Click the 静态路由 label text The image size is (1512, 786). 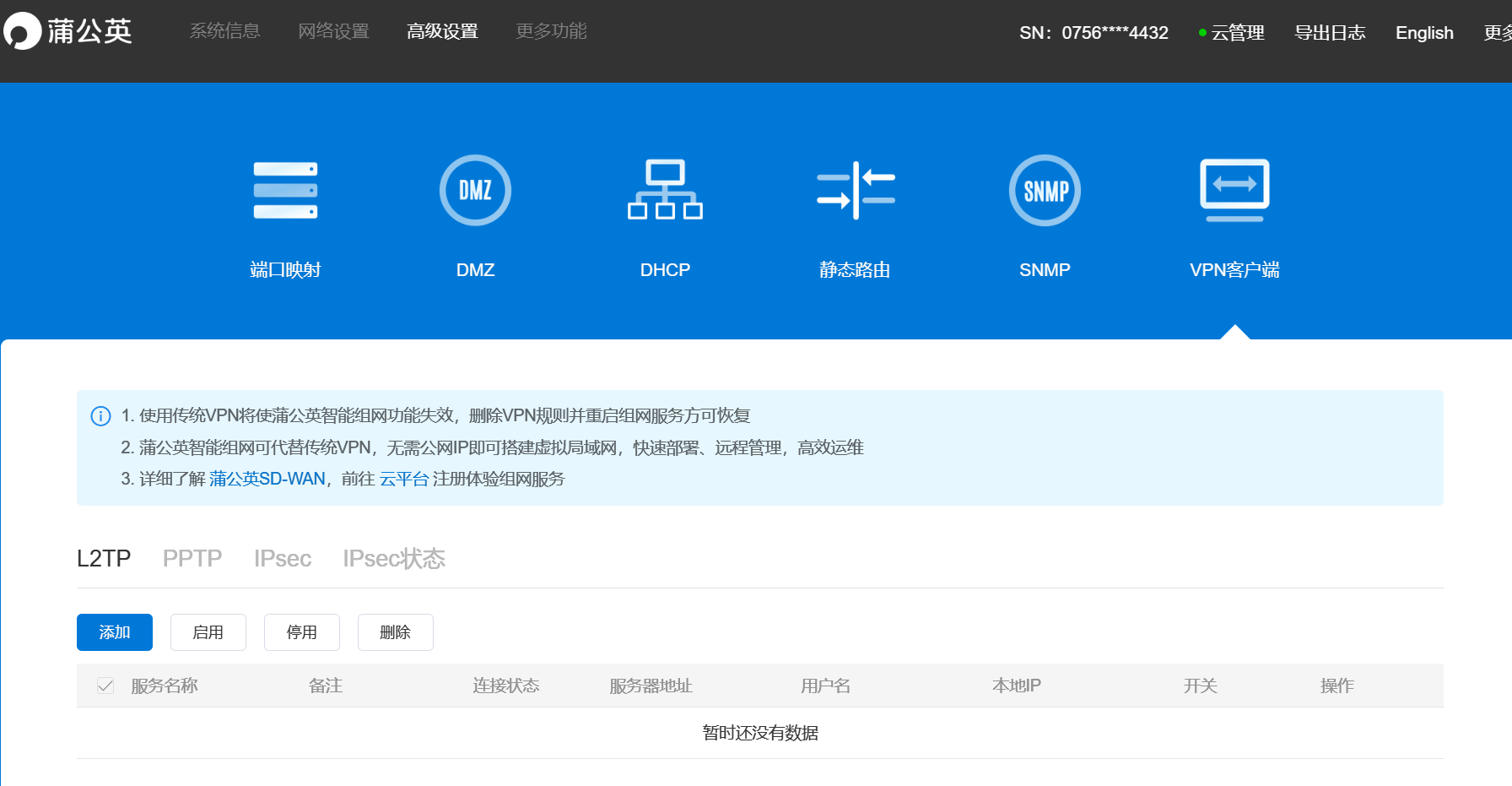(x=856, y=270)
